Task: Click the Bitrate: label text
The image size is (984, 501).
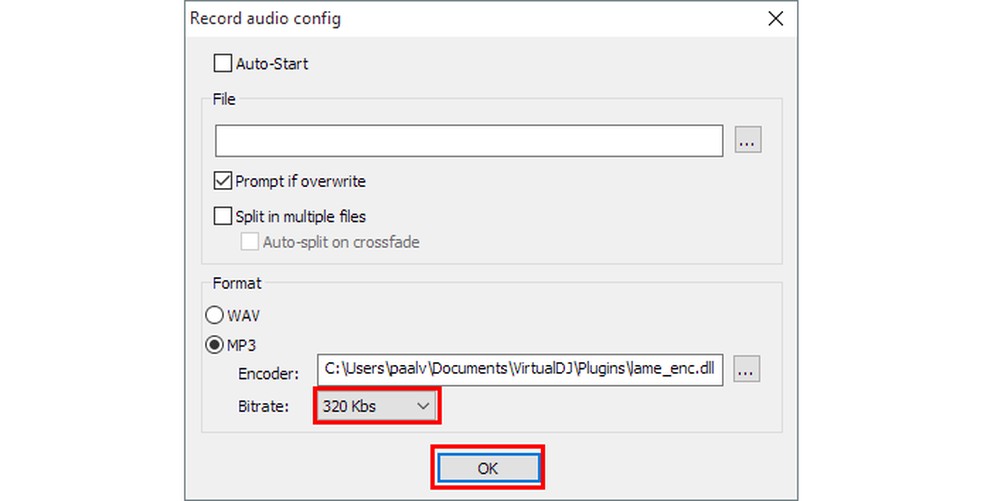Action: 262,407
